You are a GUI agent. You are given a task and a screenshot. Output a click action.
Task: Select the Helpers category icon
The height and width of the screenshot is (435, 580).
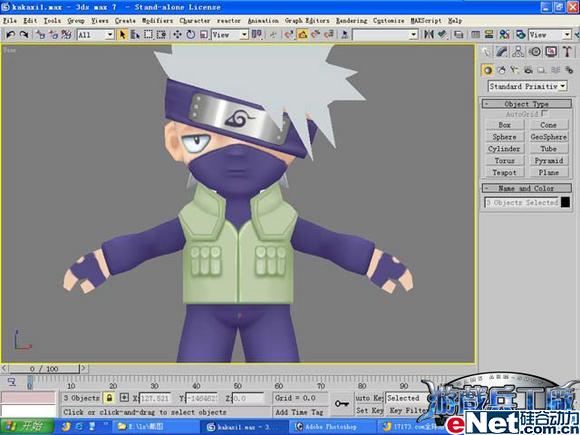542,70
